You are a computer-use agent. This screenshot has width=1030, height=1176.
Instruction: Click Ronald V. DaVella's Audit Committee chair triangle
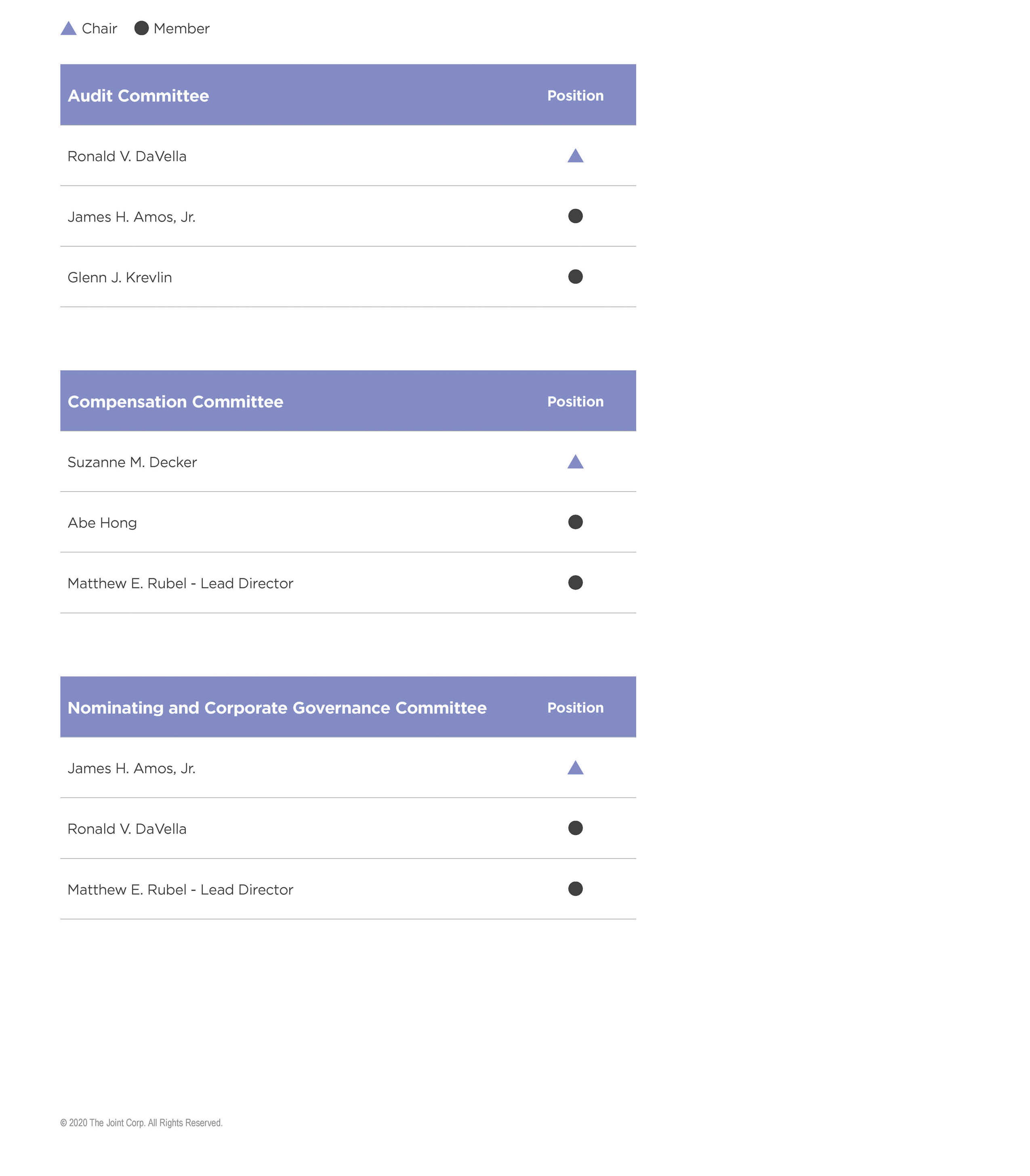(575, 156)
